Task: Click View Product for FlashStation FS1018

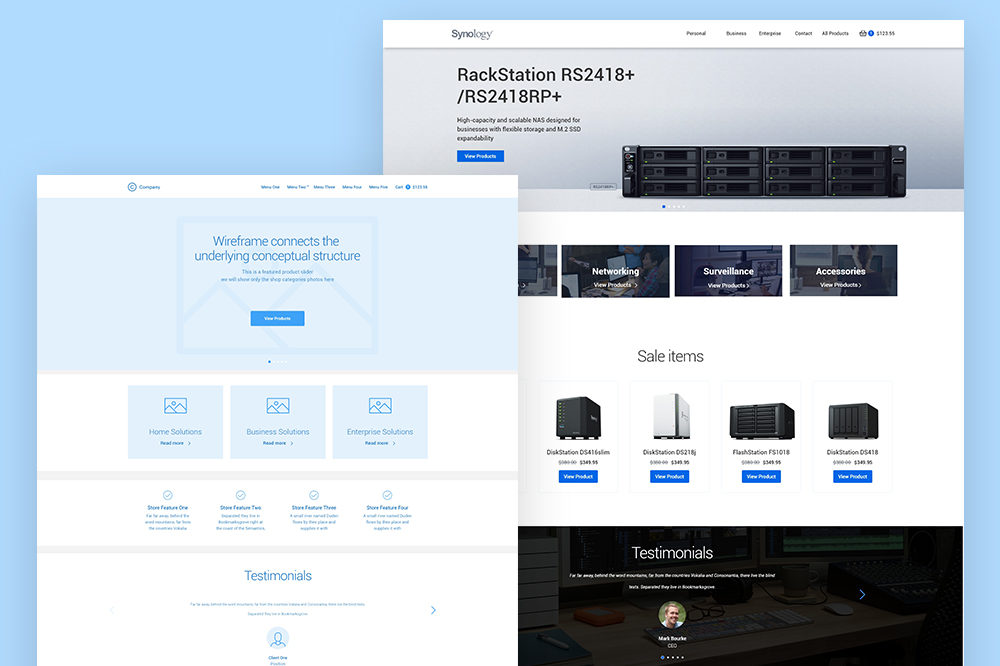Action: point(761,477)
